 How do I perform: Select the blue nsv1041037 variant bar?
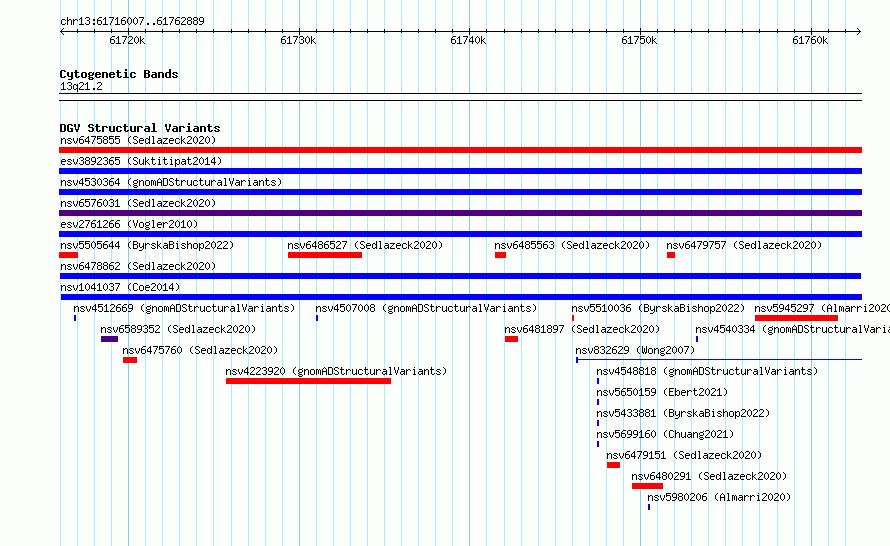pos(461,297)
